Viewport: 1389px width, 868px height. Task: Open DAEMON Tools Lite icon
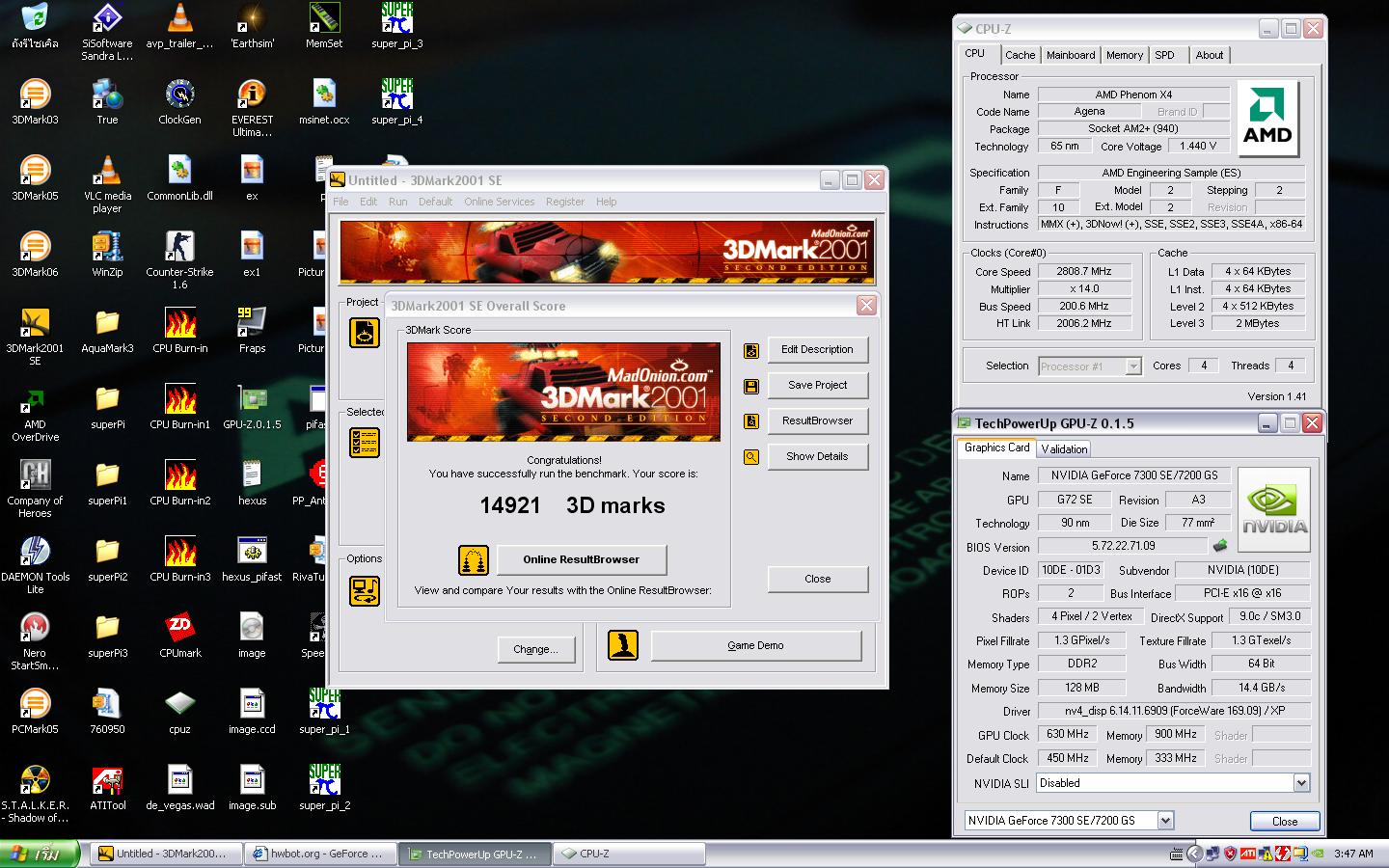tap(35, 564)
